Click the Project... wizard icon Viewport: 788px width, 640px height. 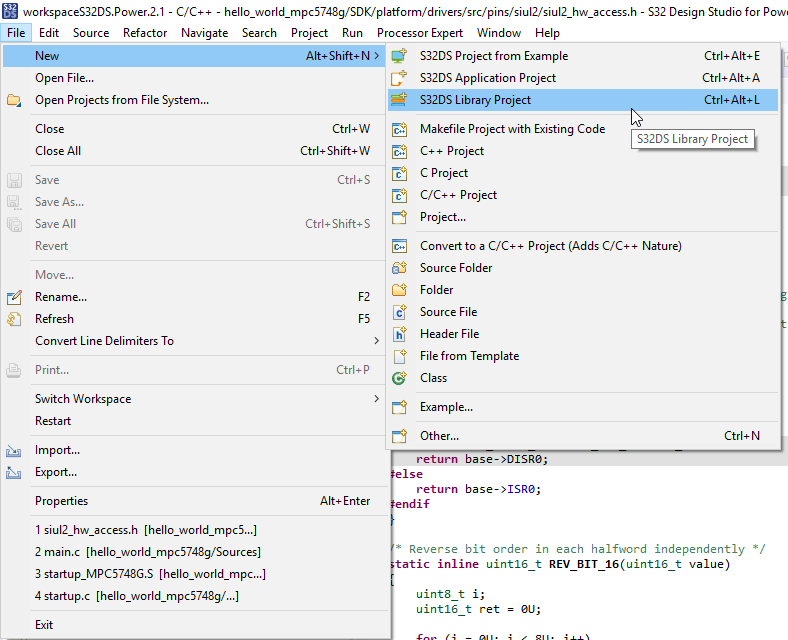[x=399, y=217]
